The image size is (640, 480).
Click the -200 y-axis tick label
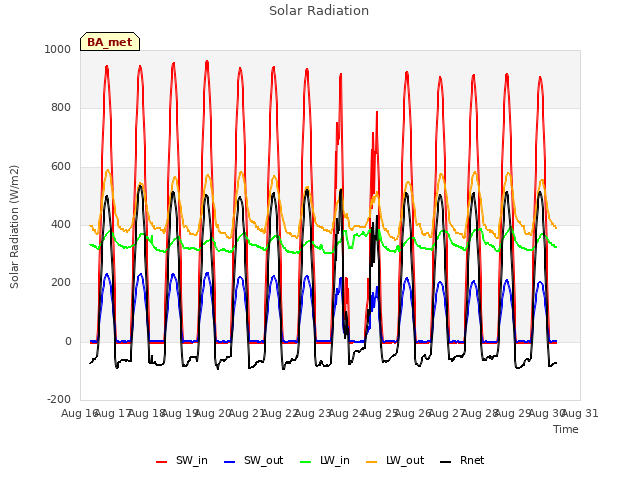click(x=59, y=400)
